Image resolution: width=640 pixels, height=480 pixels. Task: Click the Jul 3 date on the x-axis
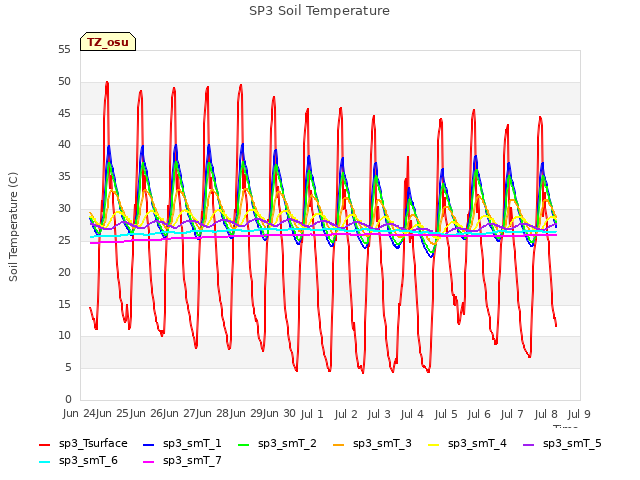click(379, 415)
